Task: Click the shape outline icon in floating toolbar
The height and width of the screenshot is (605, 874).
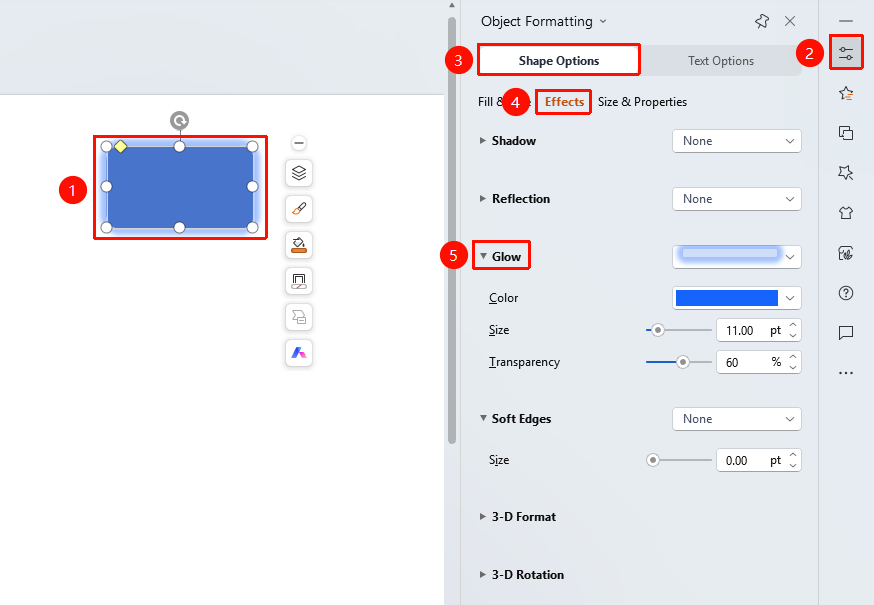Action: (299, 281)
